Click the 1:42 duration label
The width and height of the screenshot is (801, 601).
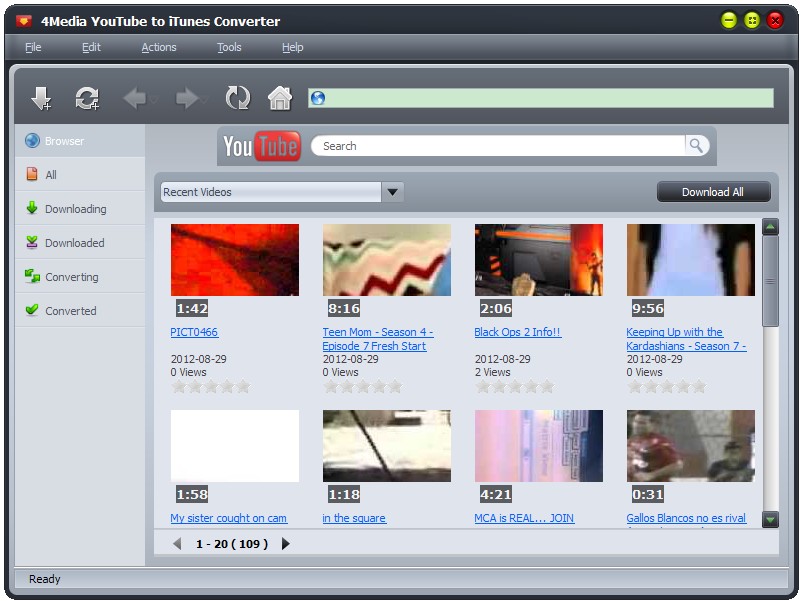[192, 308]
